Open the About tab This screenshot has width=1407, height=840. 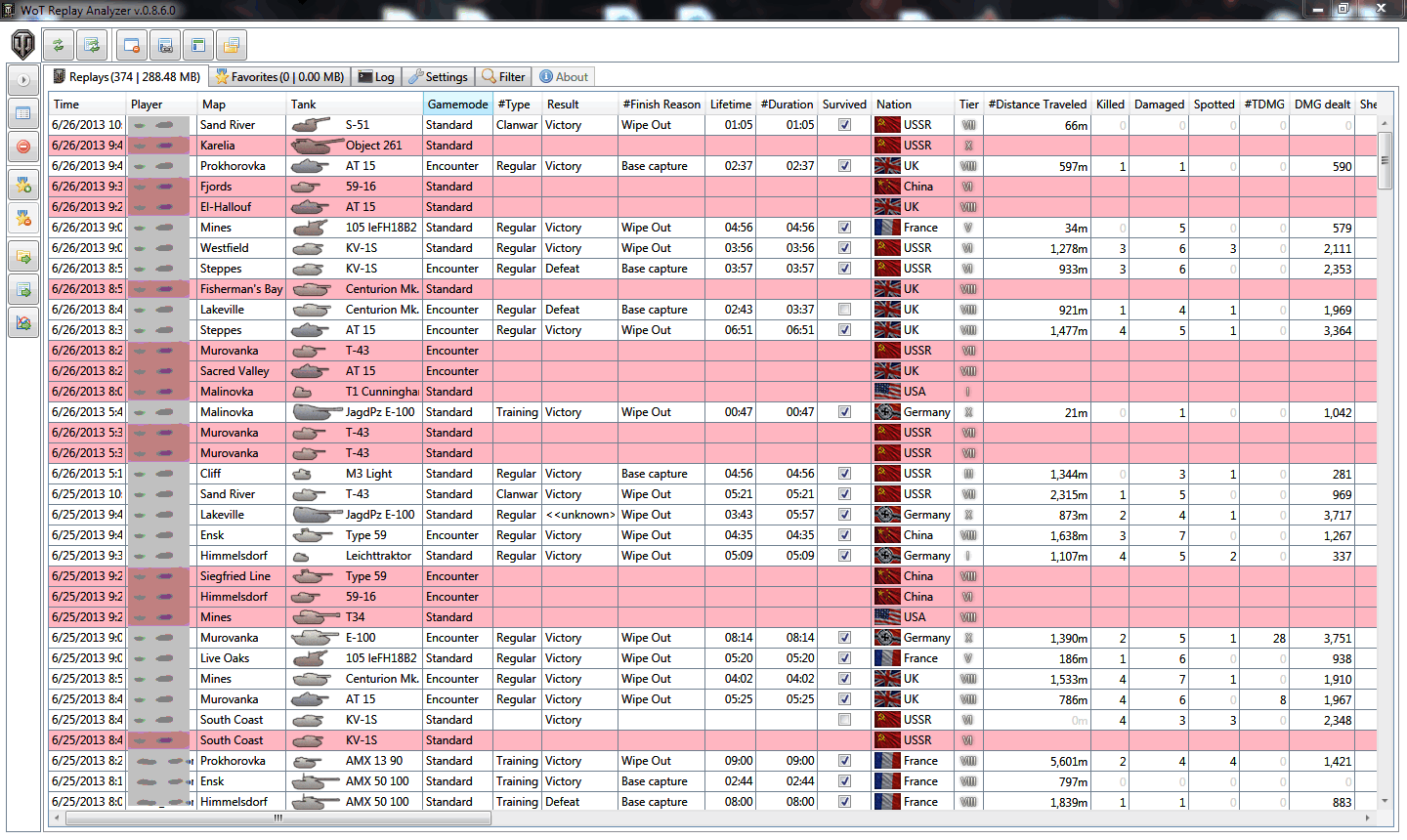(564, 77)
